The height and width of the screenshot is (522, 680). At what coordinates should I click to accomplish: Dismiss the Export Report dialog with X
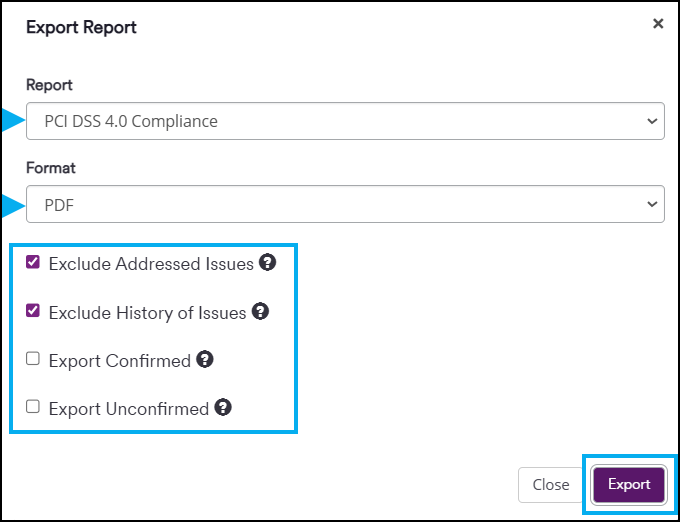(x=658, y=24)
